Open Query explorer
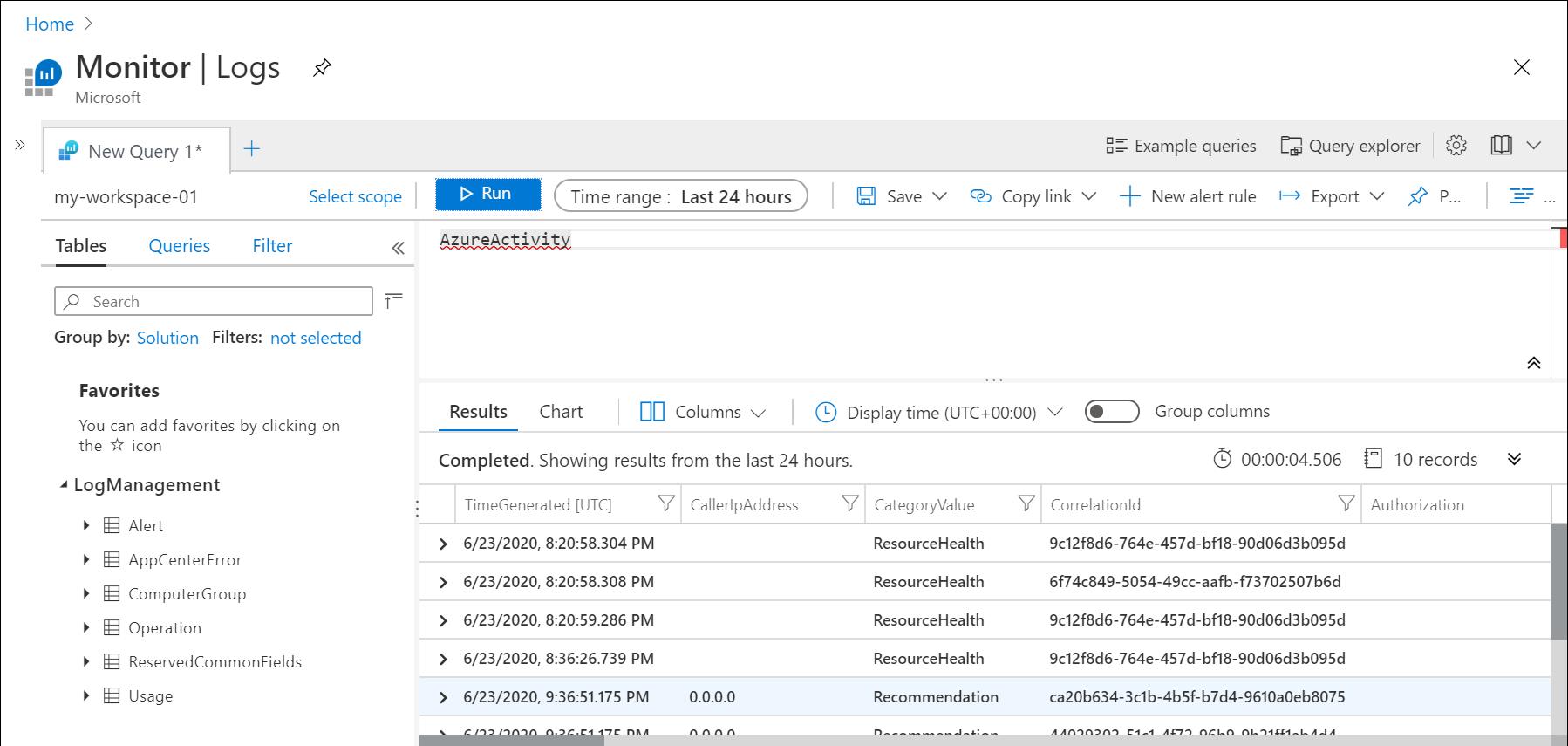This screenshot has height=746, width=1568. point(1350,146)
